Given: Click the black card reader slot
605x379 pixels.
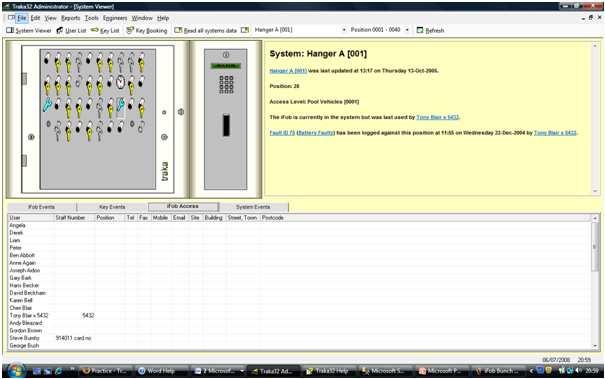Looking at the screenshot, I should point(226,125).
